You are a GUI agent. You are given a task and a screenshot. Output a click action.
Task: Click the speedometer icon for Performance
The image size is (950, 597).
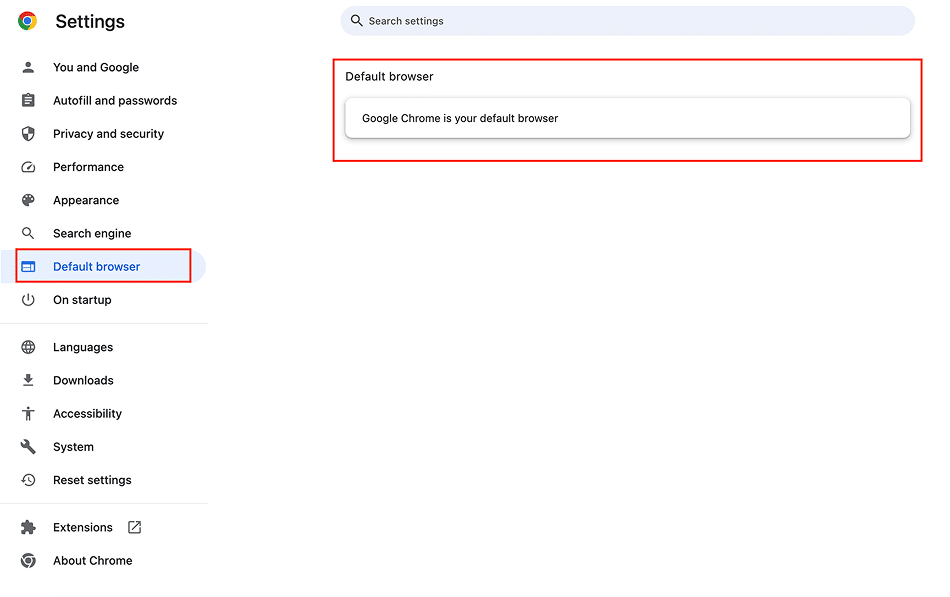pyautogui.click(x=28, y=167)
